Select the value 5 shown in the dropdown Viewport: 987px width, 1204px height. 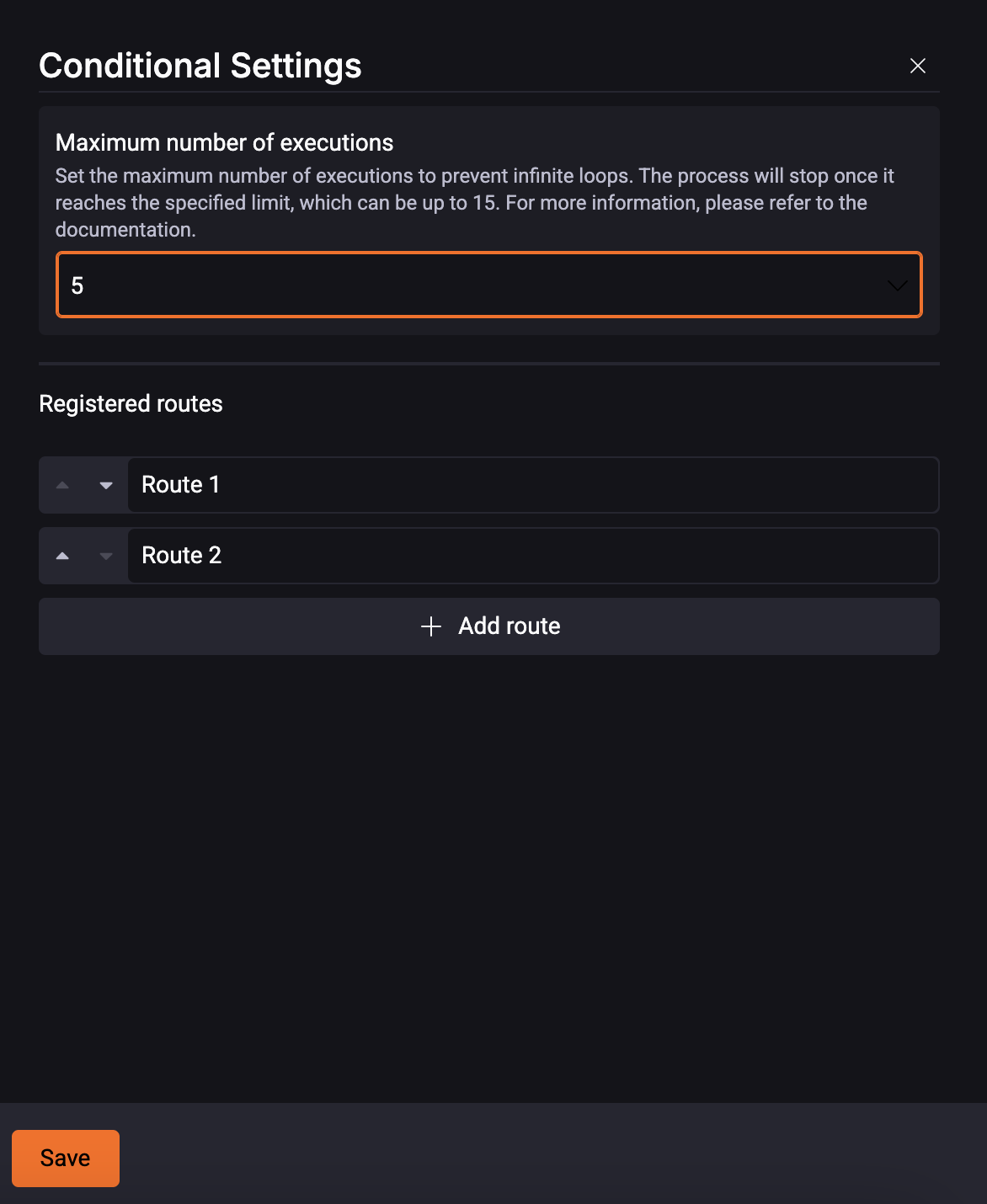[77, 286]
